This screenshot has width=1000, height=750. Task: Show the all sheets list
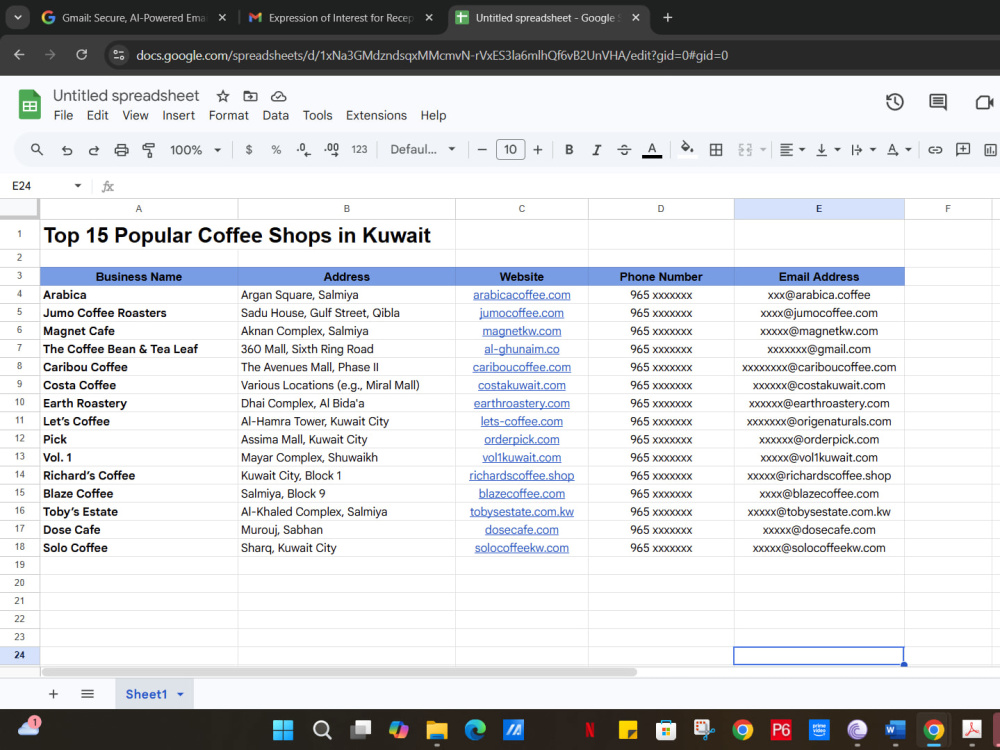coord(87,694)
